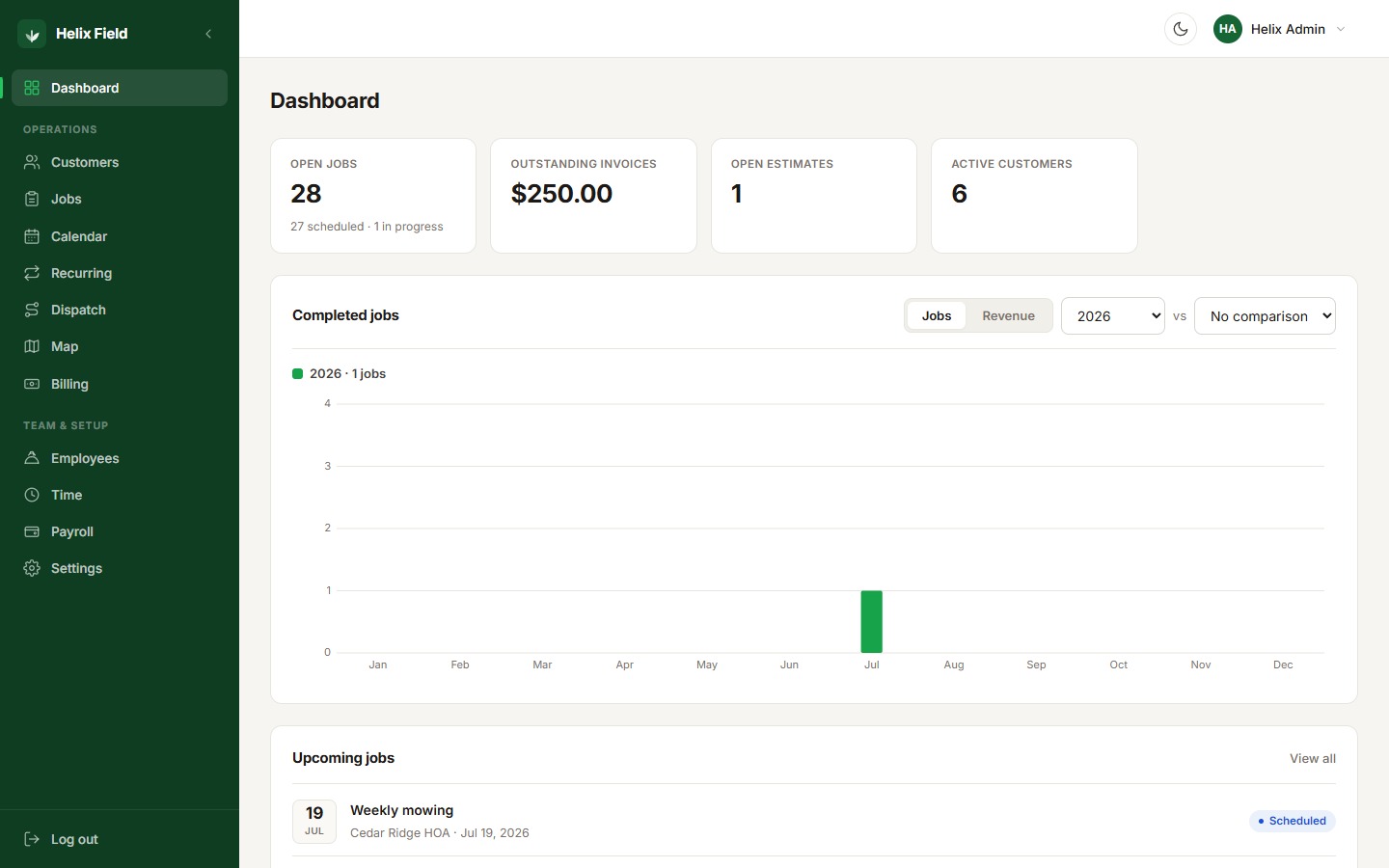
Task: Open the Map label in the sidebar
Action: coord(65,346)
